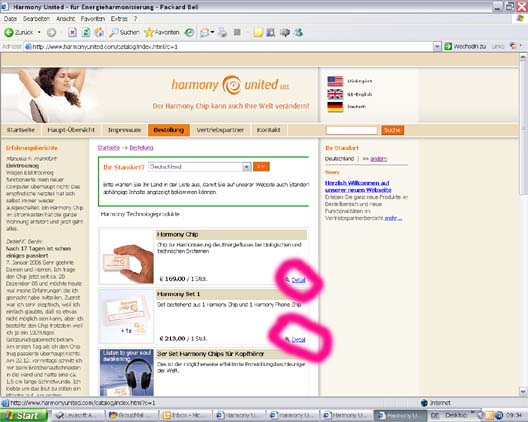The image size is (528, 422).
Task: Go to browser home page icon
Action: click(99, 32)
